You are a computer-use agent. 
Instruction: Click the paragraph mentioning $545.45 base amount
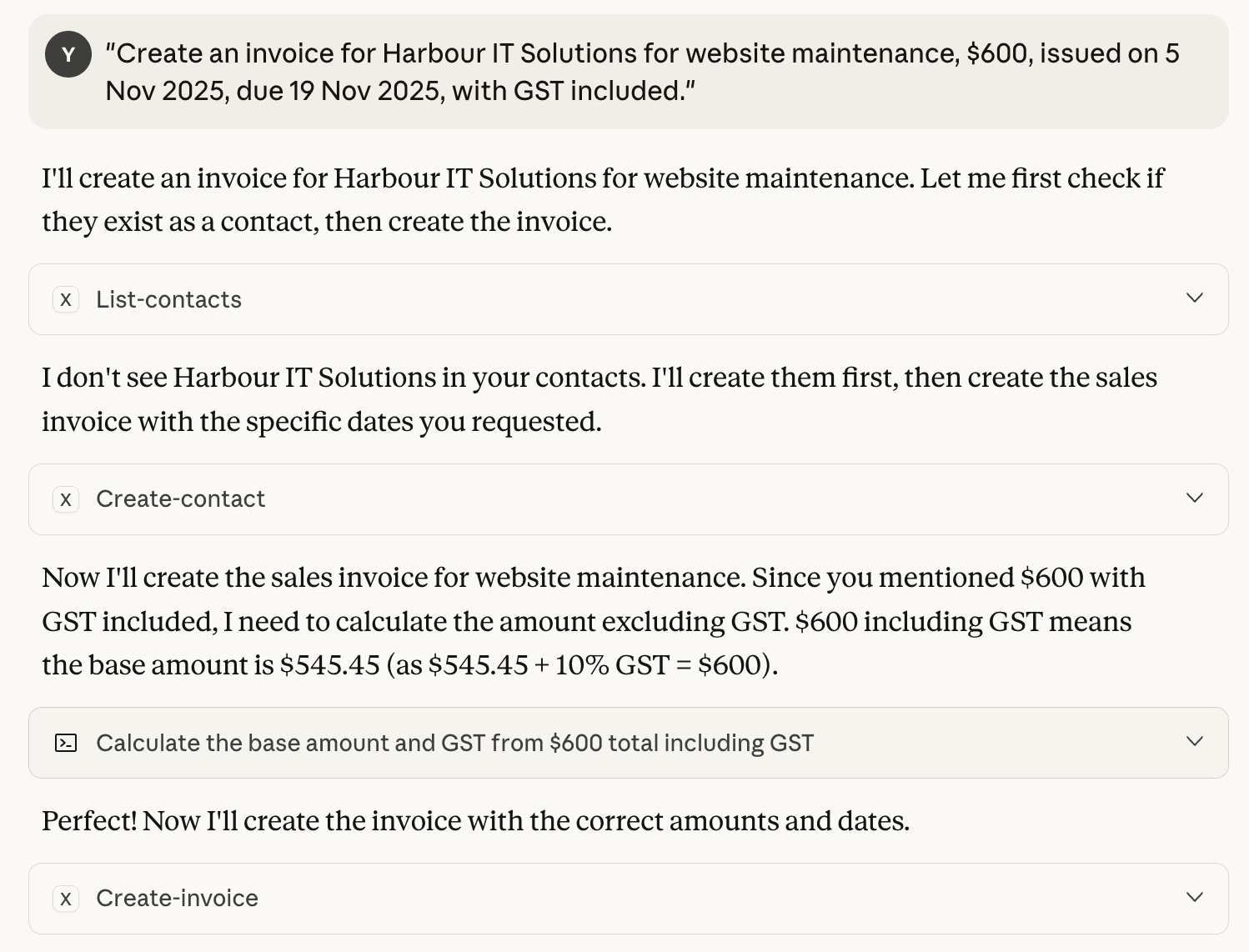coord(593,621)
